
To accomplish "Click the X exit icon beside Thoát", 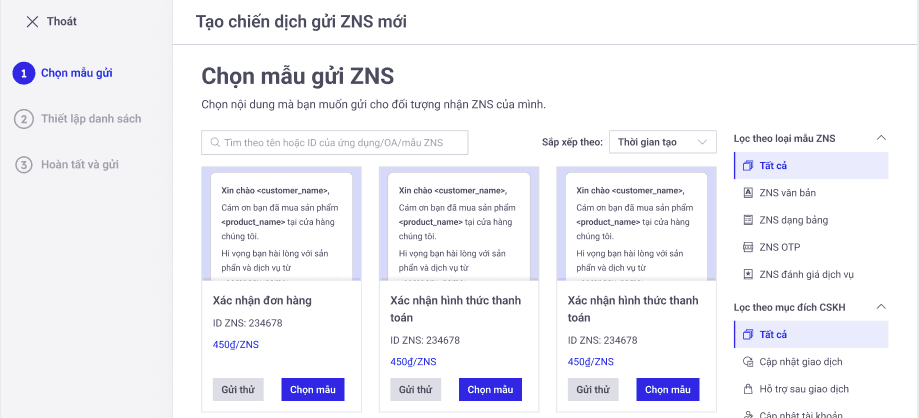I will [x=33, y=21].
